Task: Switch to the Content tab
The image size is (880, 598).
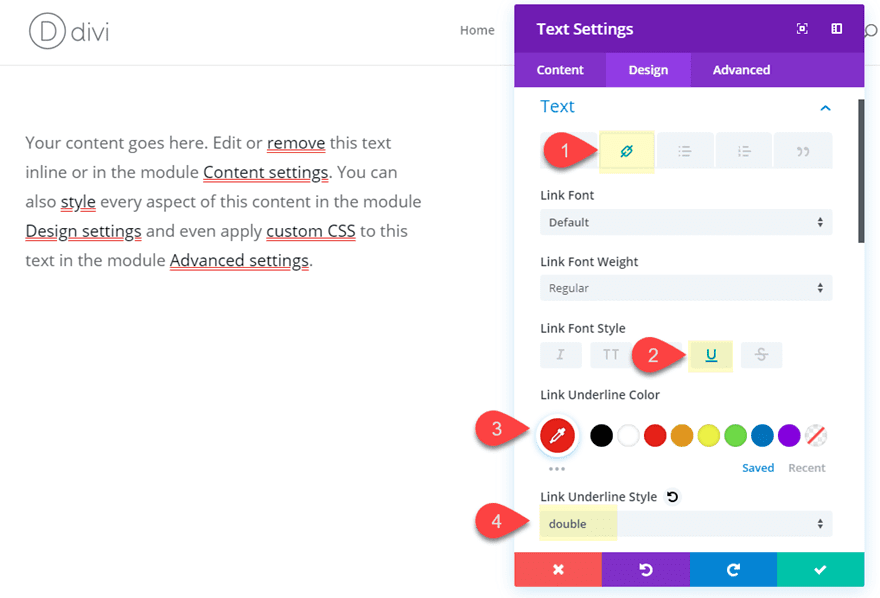Action: pyautogui.click(x=560, y=70)
